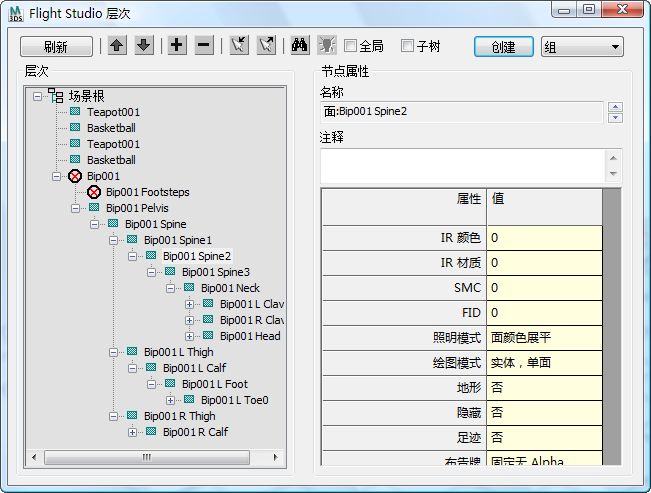Viewport: 651px width, 493px height.
Task: Click the red X icon beside Bip001 Footsteps
Action: point(94,192)
